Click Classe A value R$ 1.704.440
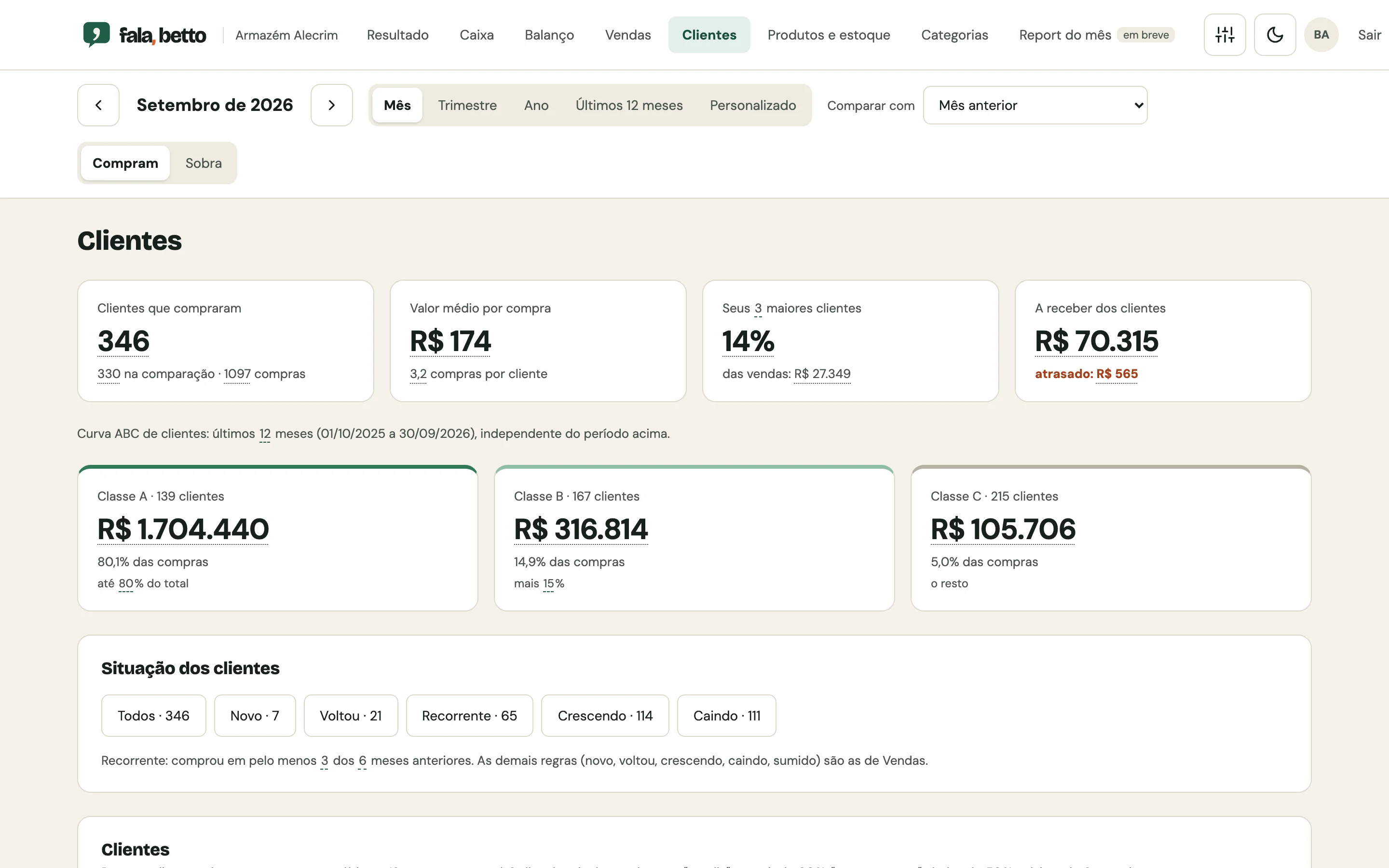 click(x=183, y=529)
